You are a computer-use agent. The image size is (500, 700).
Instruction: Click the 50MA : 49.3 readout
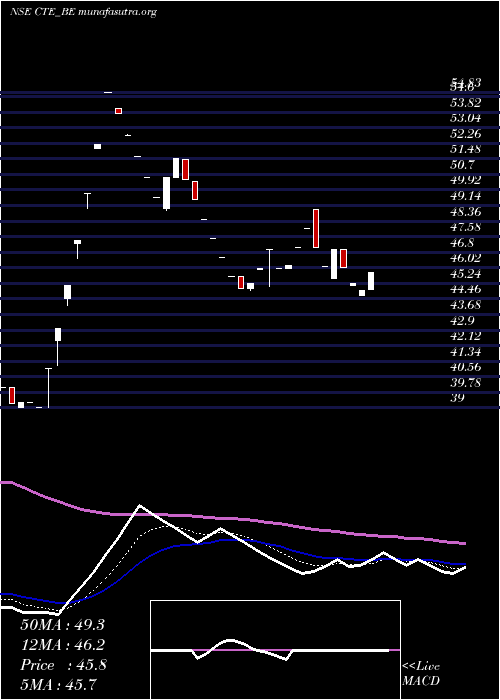point(62,625)
